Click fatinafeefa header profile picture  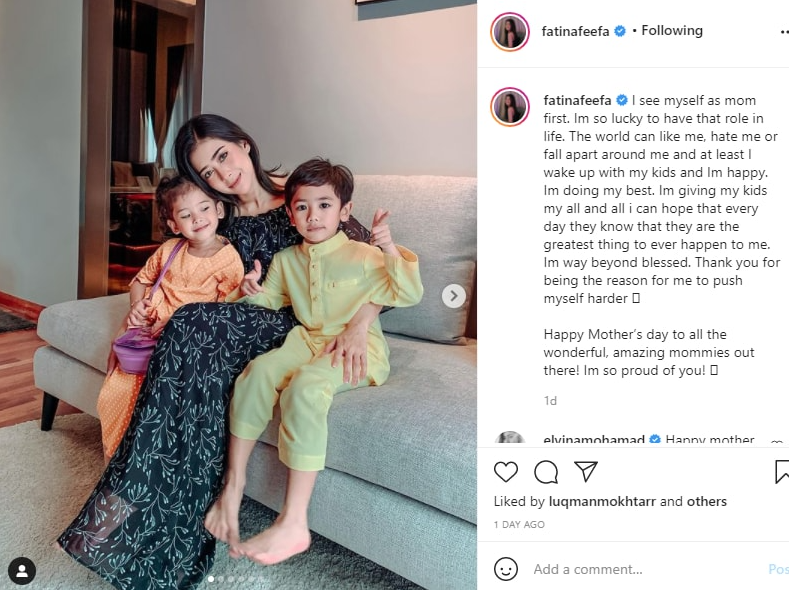pyautogui.click(x=510, y=32)
